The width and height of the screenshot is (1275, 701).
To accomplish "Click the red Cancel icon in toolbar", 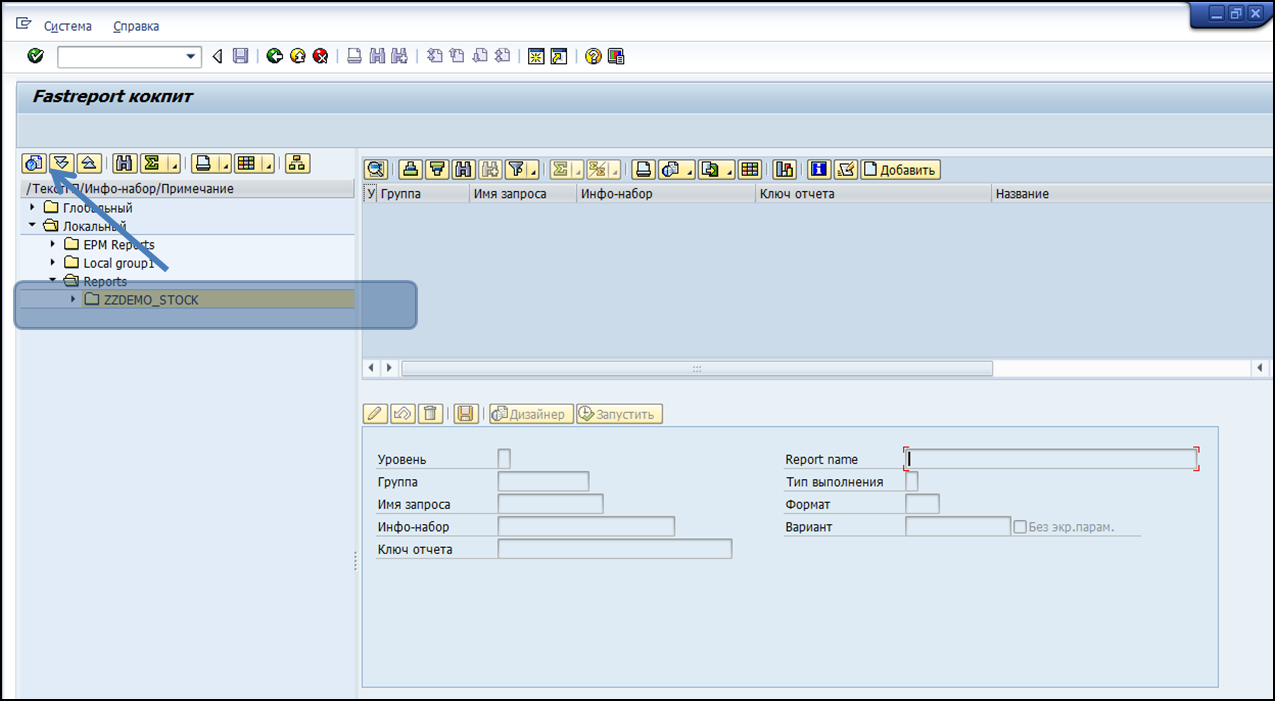I will point(320,57).
